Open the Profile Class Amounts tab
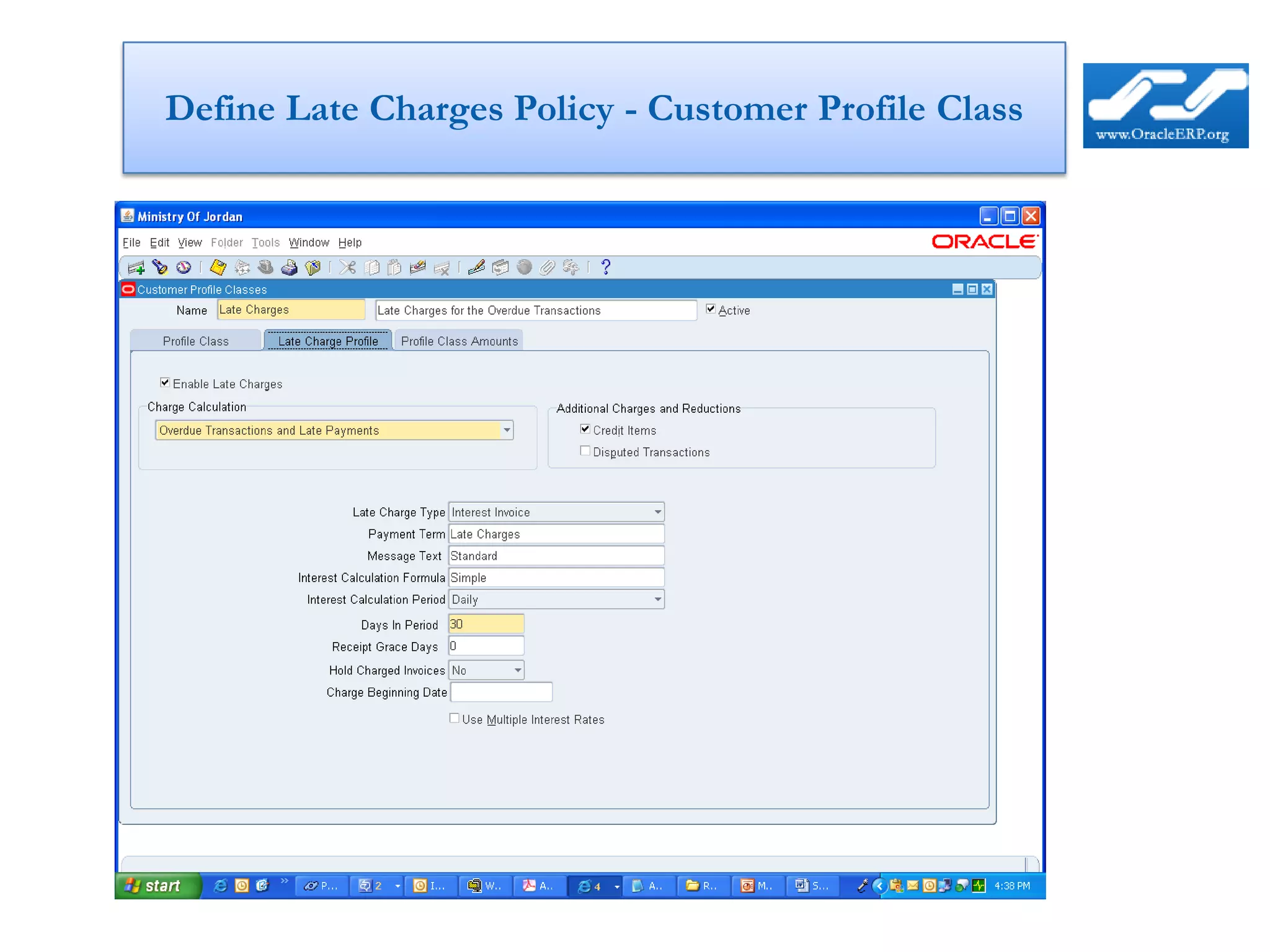This screenshot has width=1270, height=952. pyautogui.click(x=459, y=341)
